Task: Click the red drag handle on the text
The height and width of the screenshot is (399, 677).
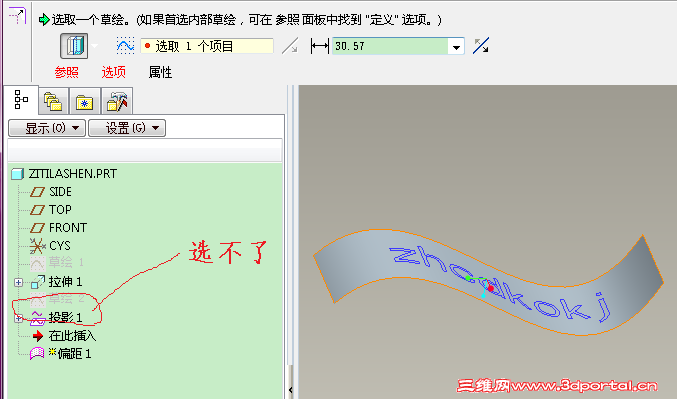Action: [x=490, y=288]
